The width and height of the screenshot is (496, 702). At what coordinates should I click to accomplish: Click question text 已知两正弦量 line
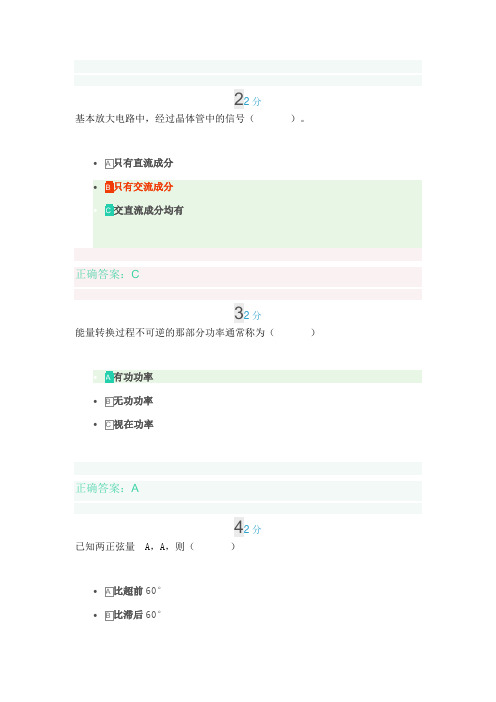coord(155,547)
